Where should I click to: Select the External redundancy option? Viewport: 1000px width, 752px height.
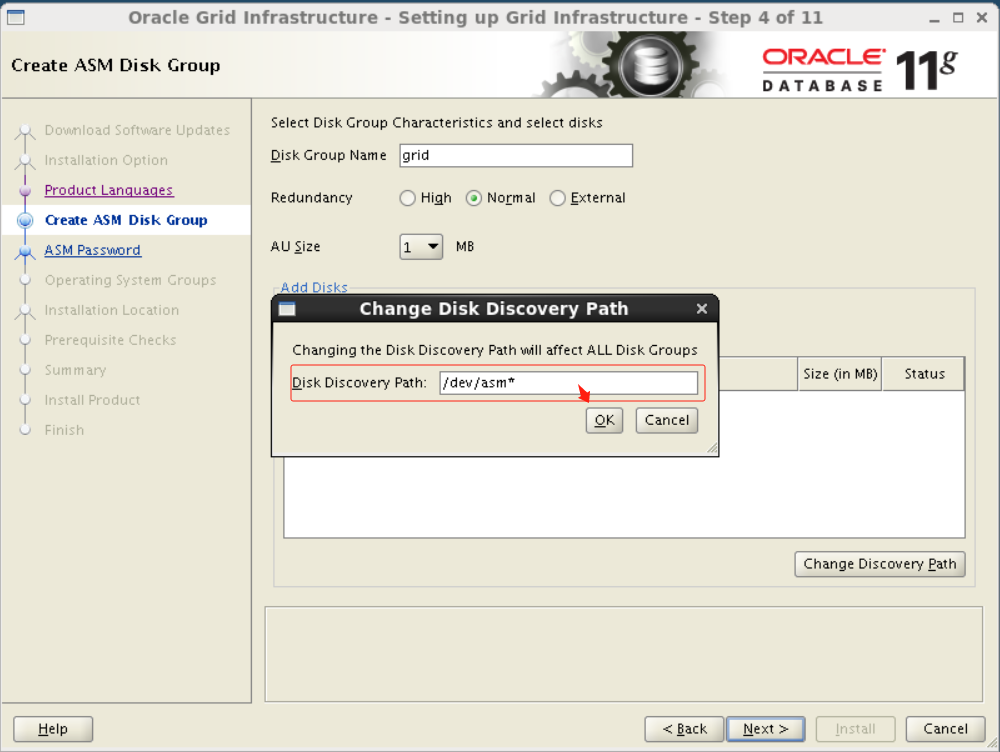(557, 198)
